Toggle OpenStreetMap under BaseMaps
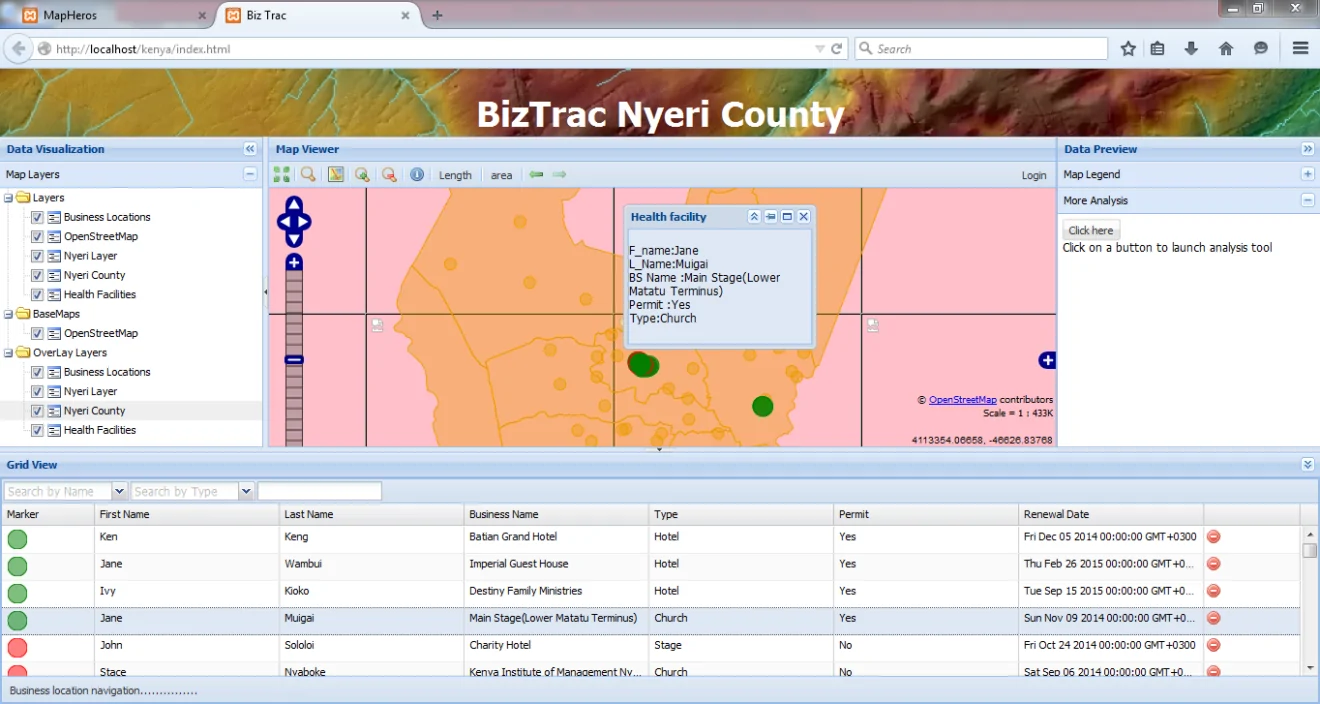This screenshot has width=1320, height=704. (37, 333)
